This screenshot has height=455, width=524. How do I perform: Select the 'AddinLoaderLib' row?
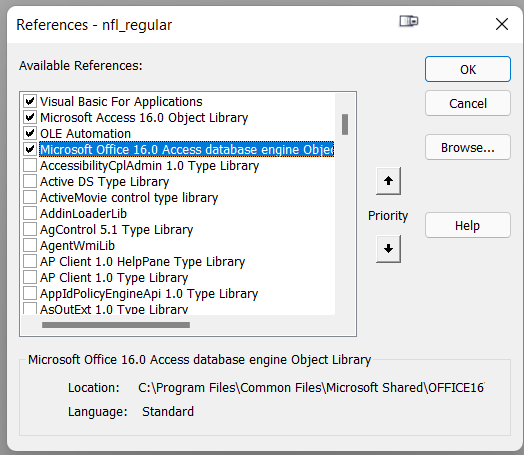click(84, 213)
